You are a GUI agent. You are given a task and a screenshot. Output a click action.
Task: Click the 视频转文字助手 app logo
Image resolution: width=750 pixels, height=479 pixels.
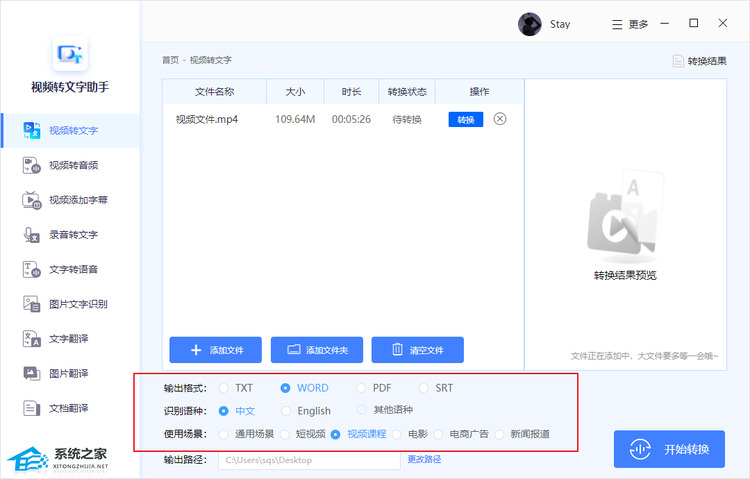click(70, 54)
